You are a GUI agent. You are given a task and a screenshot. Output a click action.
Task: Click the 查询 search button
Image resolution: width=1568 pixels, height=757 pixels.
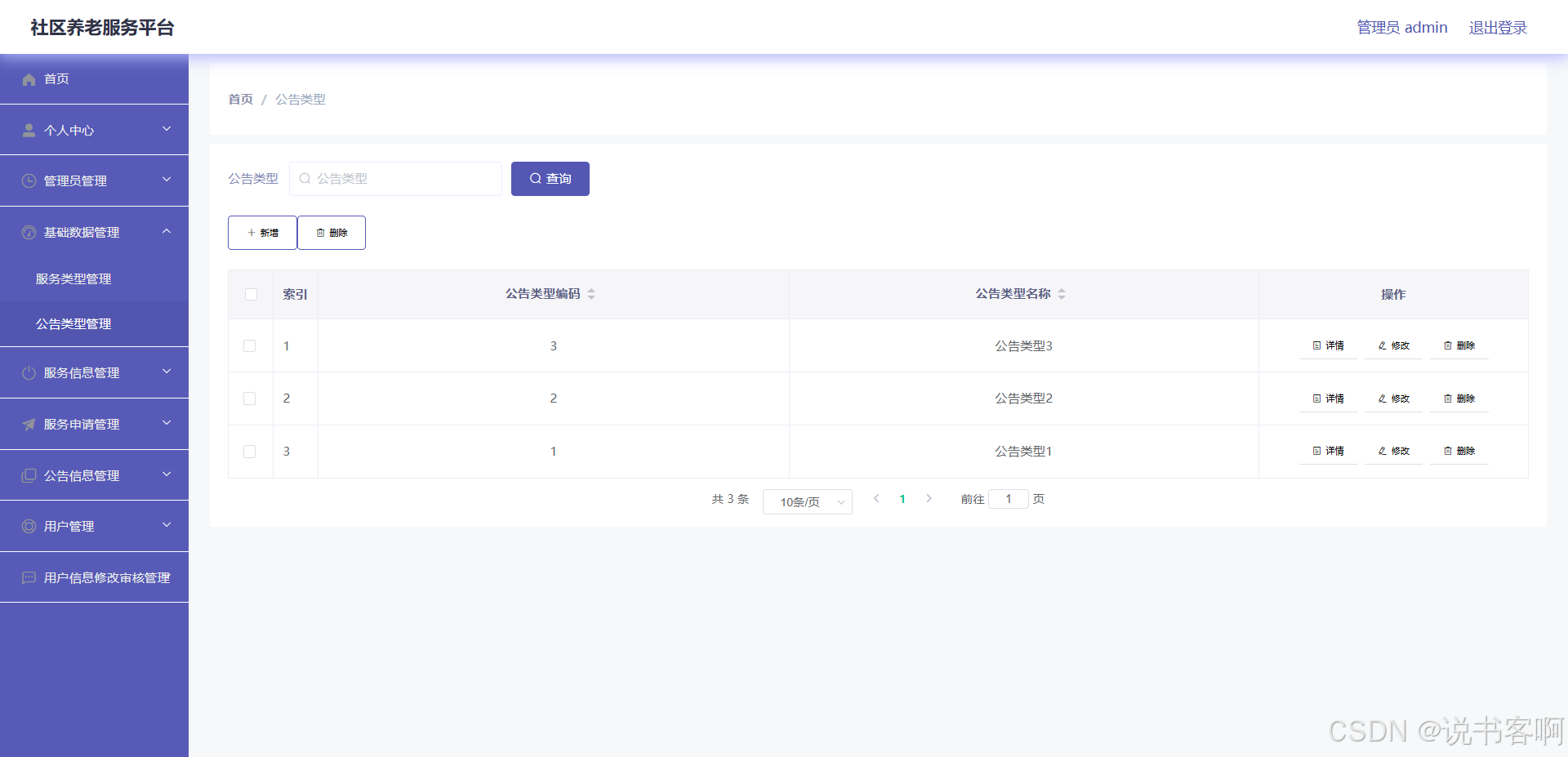click(550, 178)
